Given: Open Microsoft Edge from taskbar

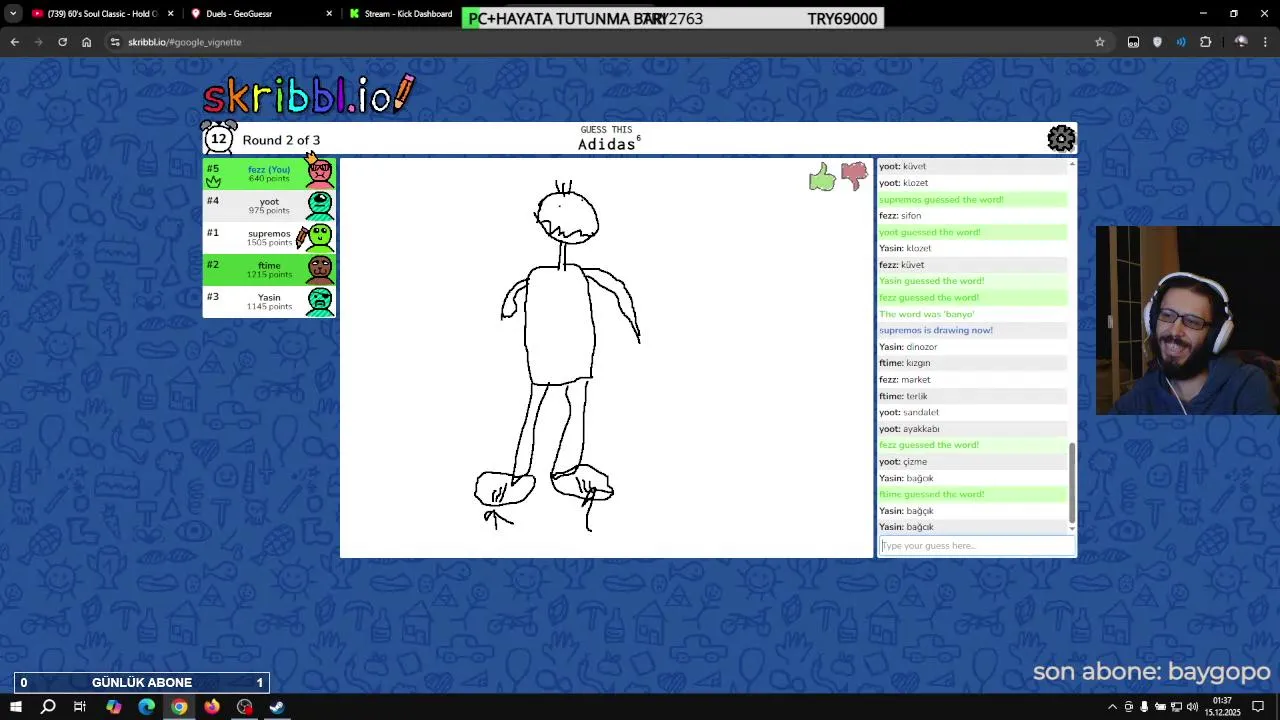Looking at the screenshot, I should tap(146, 707).
